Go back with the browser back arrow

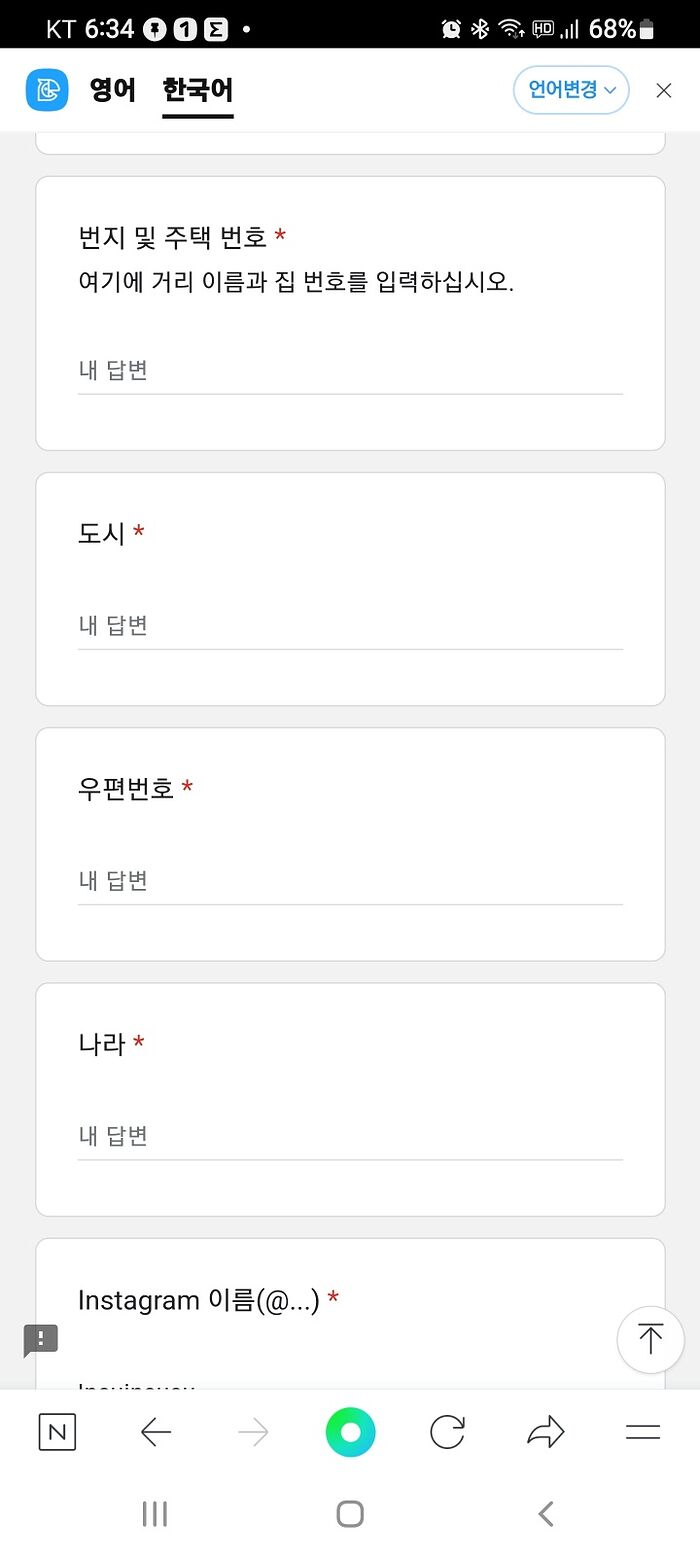pos(156,1433)
